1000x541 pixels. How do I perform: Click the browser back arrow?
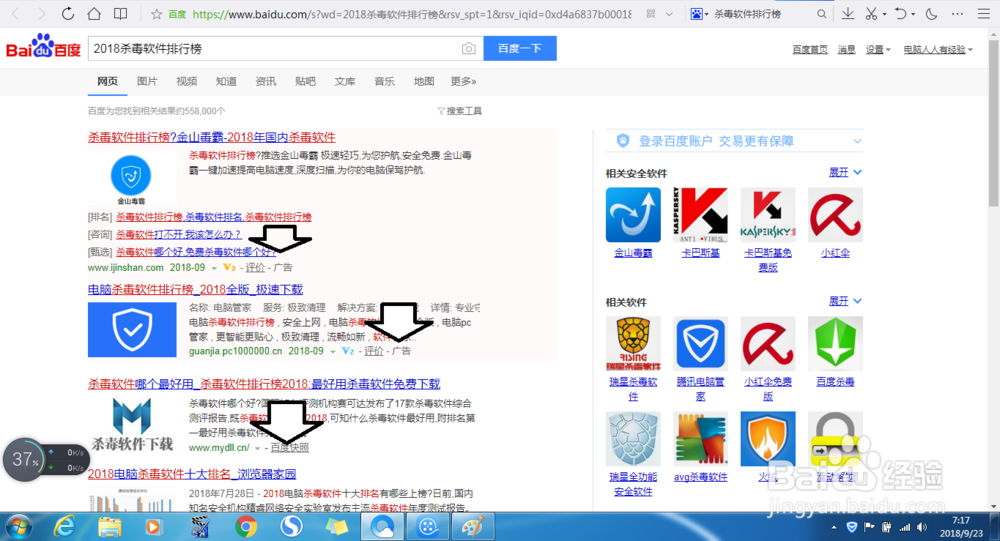(x=16, y=13)
